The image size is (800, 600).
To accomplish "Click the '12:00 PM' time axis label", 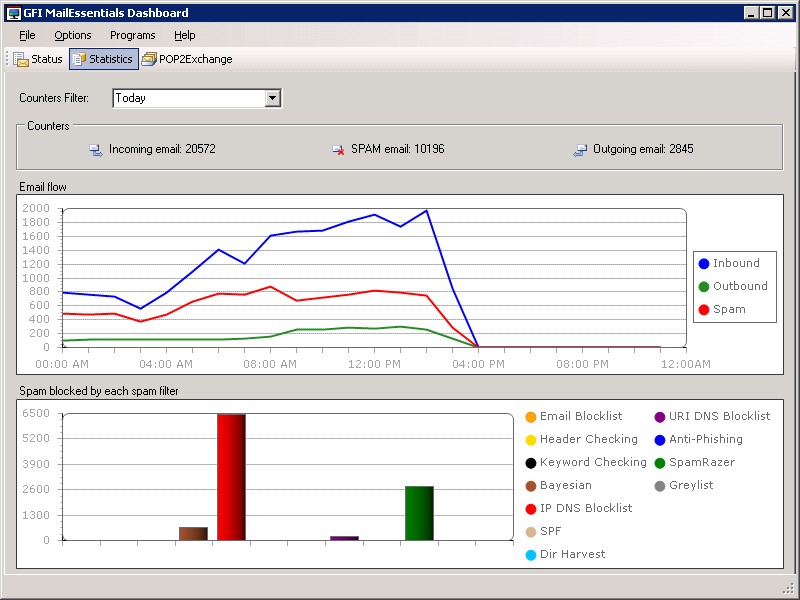I will pos(374,364).
